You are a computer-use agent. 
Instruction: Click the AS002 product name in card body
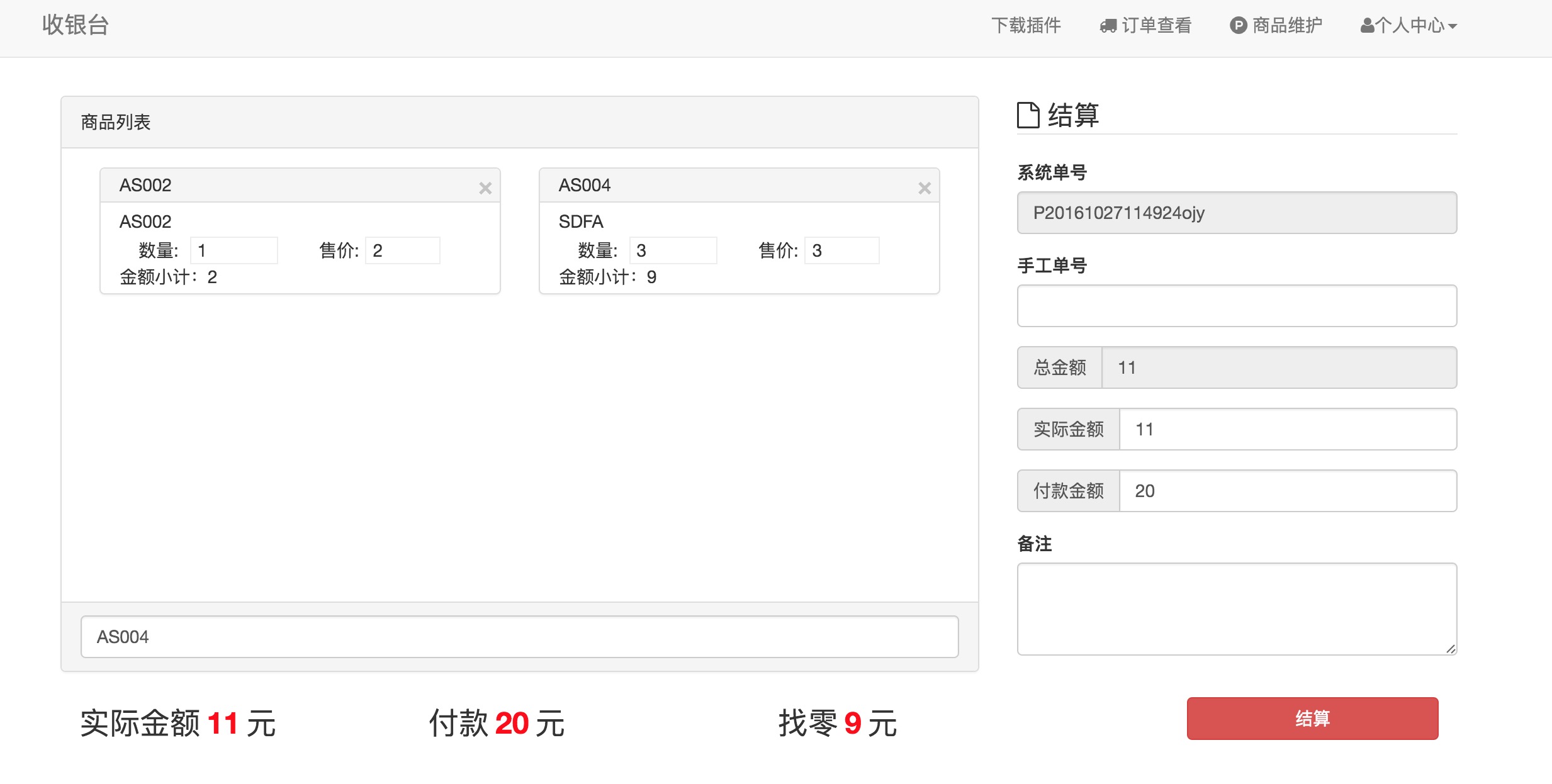point(145,221)
